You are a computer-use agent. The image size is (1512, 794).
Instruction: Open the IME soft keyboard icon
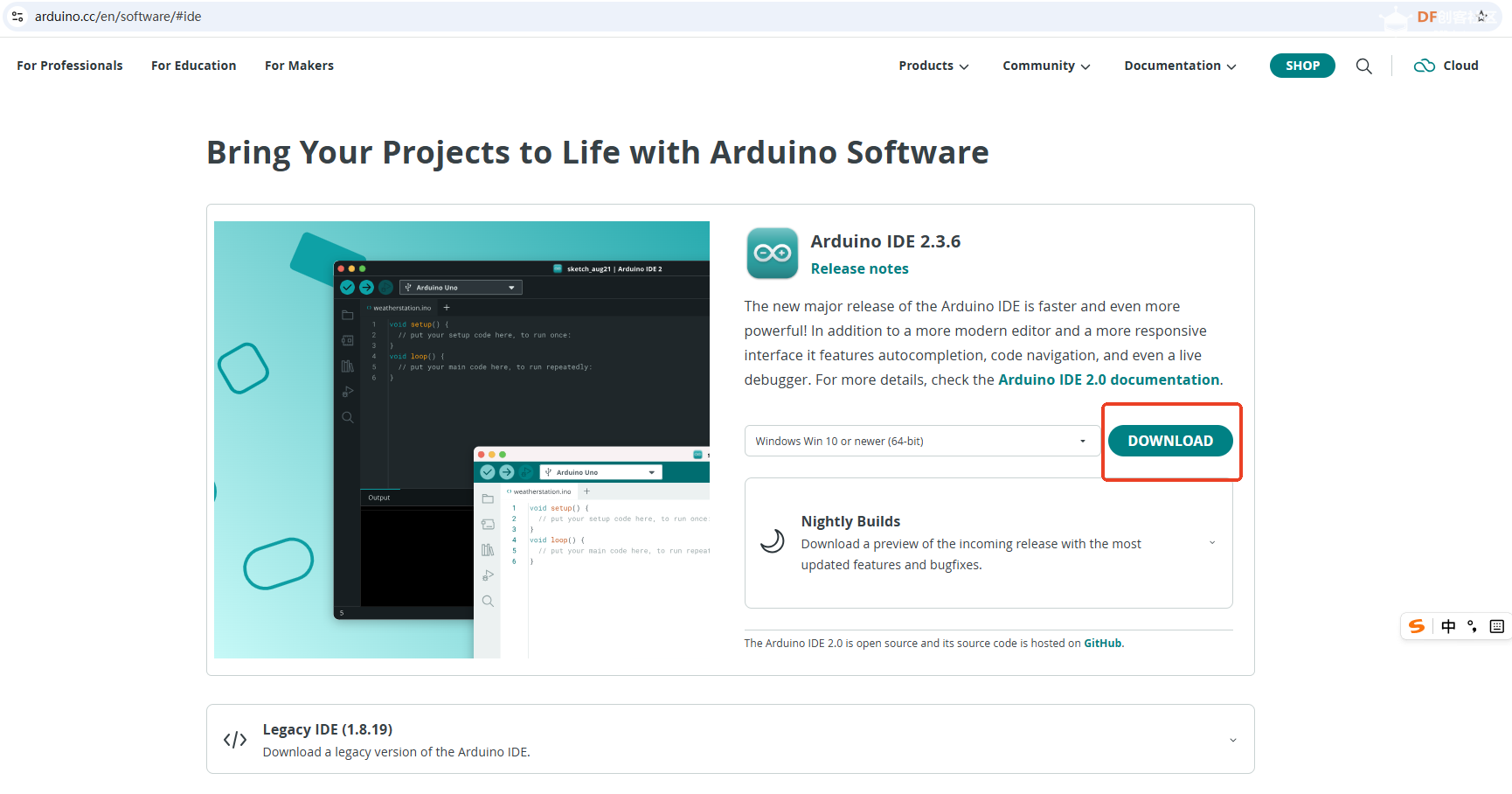click(1497, 626)
